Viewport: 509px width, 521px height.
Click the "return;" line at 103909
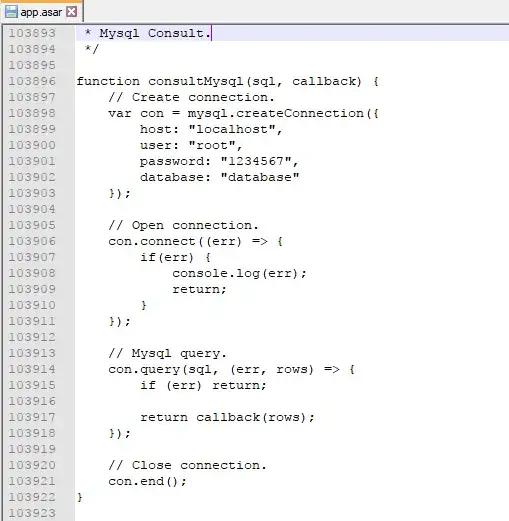coord(199,289)
